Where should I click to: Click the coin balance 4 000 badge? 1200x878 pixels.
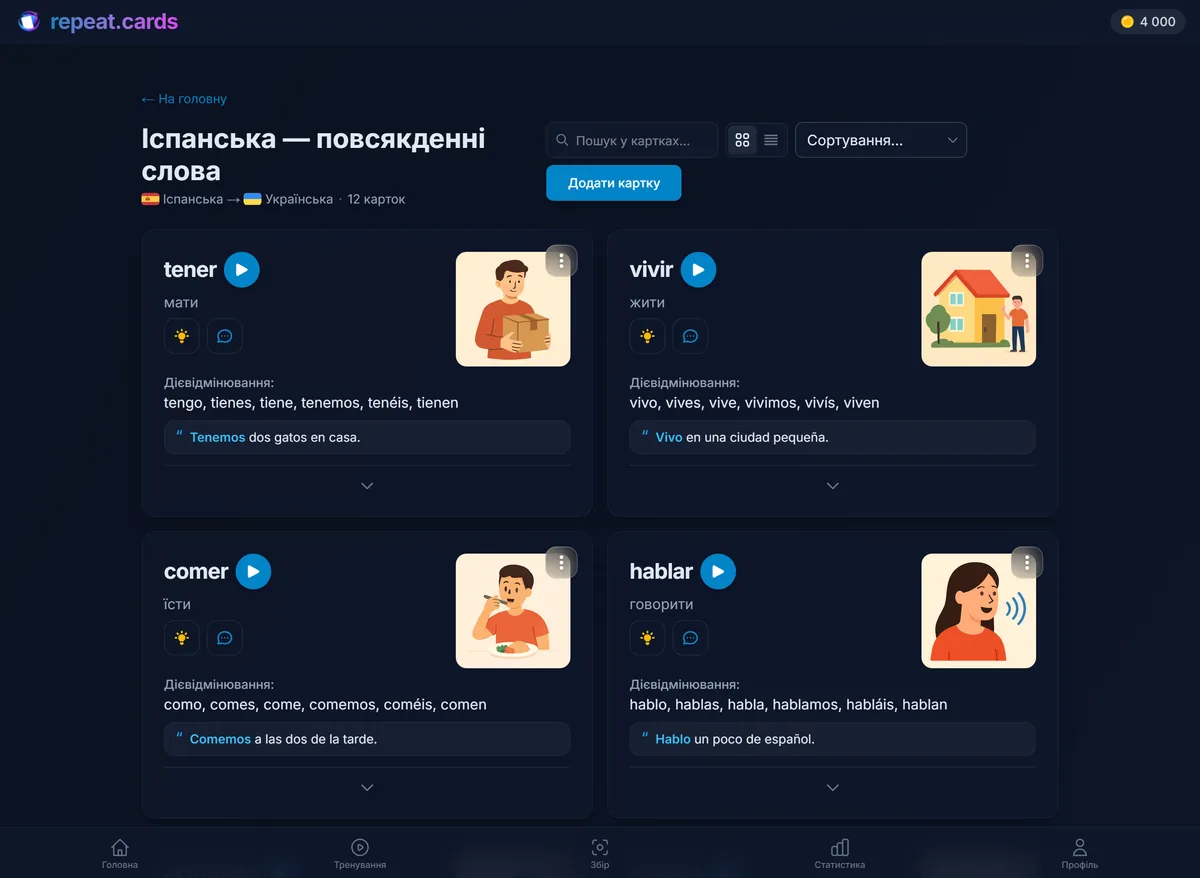1148,21
